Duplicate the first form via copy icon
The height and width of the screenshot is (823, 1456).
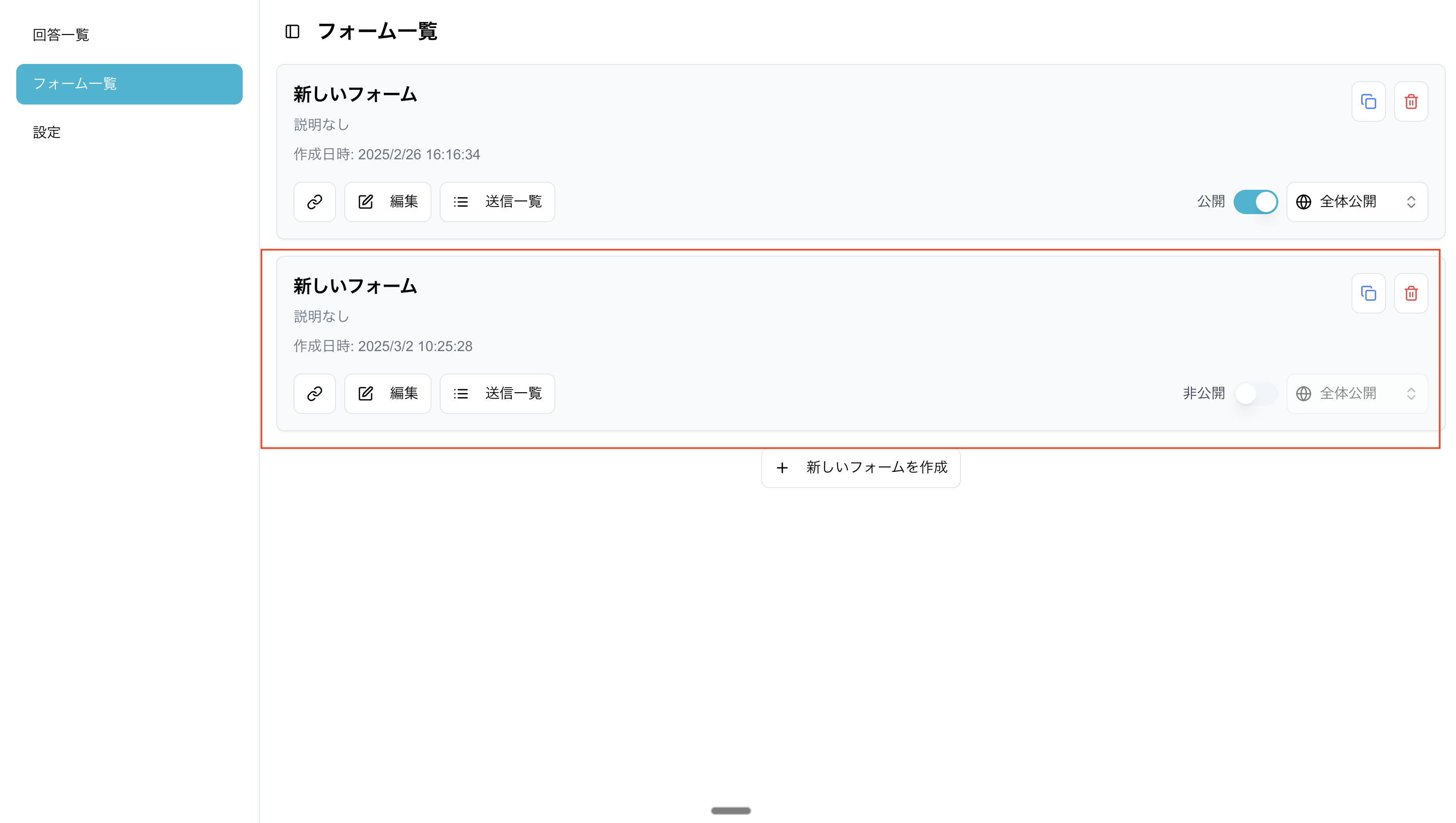coord(1368,102)
